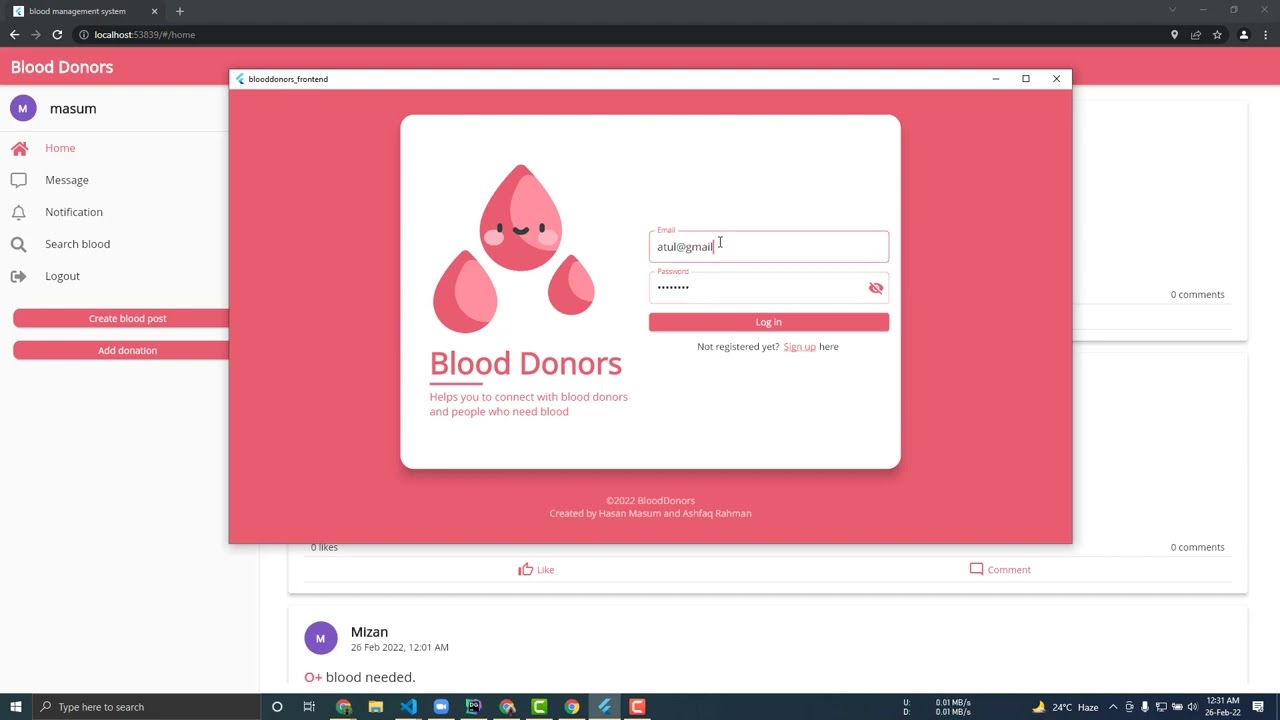The image size is (1280, 720).
Task: Open Message in the browser sidebar
Action: 67,180
